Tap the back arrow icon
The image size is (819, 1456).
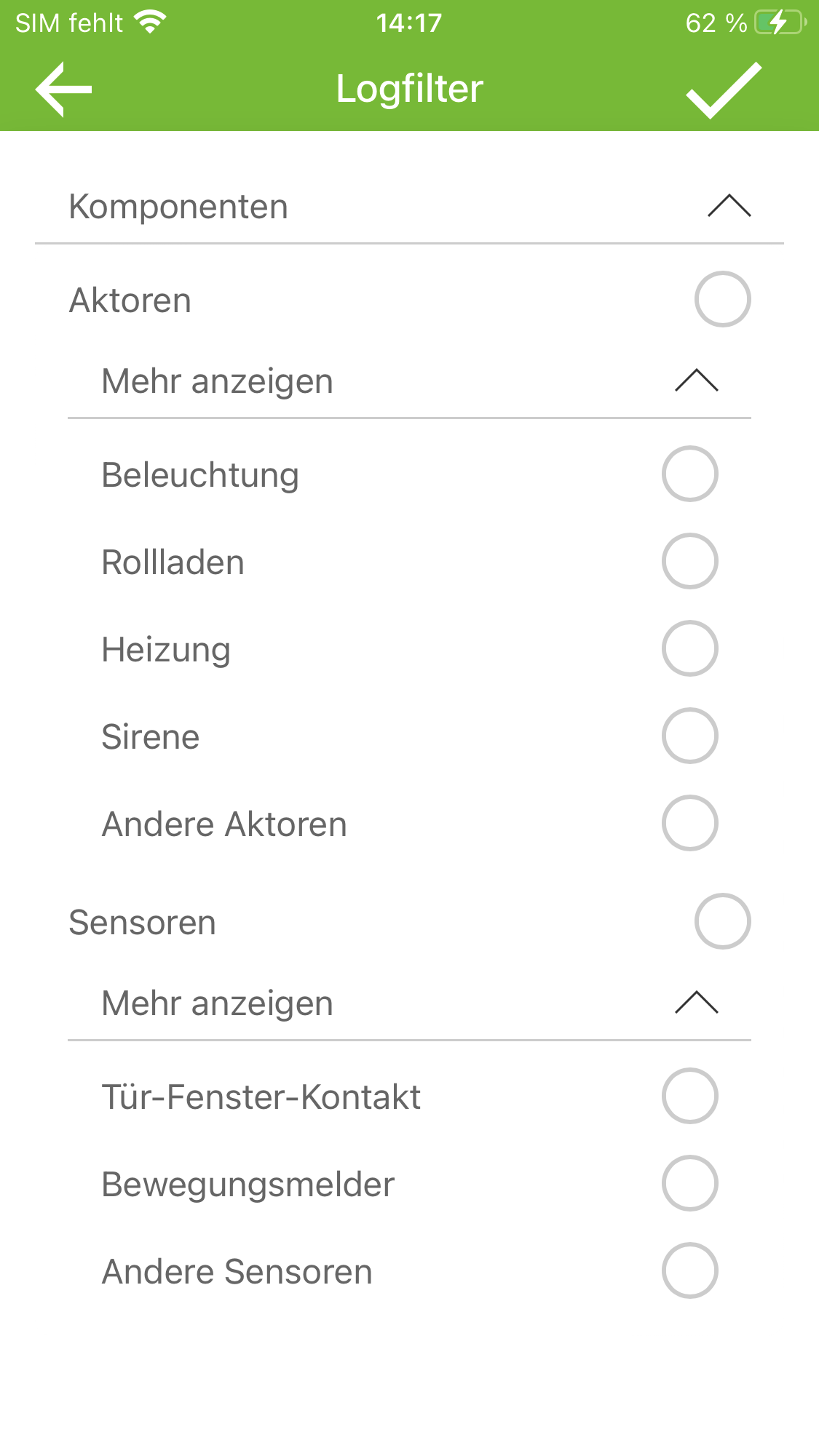coord(64,89)
